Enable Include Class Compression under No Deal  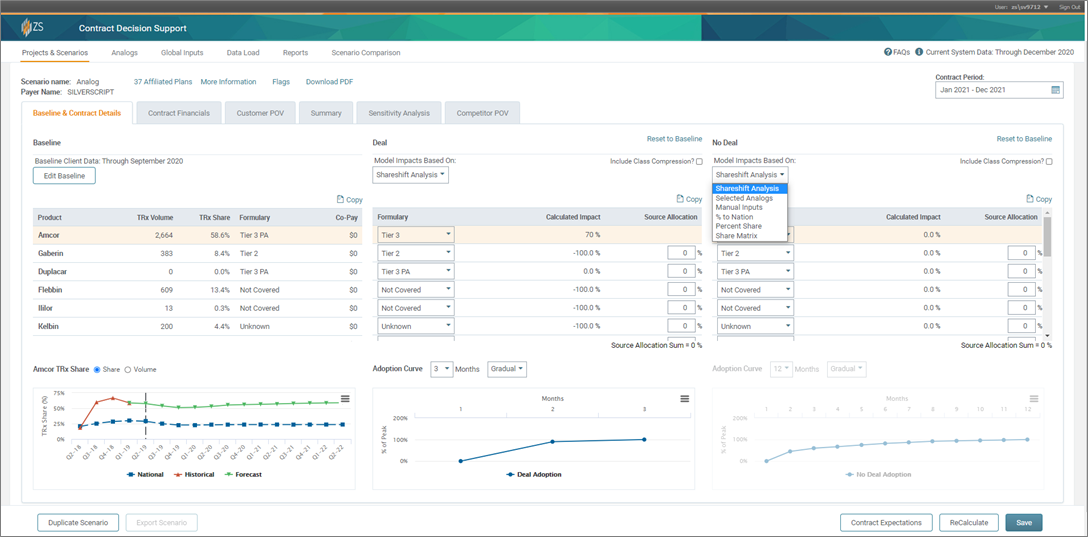pyautogui.click(x=1049, y=161)
